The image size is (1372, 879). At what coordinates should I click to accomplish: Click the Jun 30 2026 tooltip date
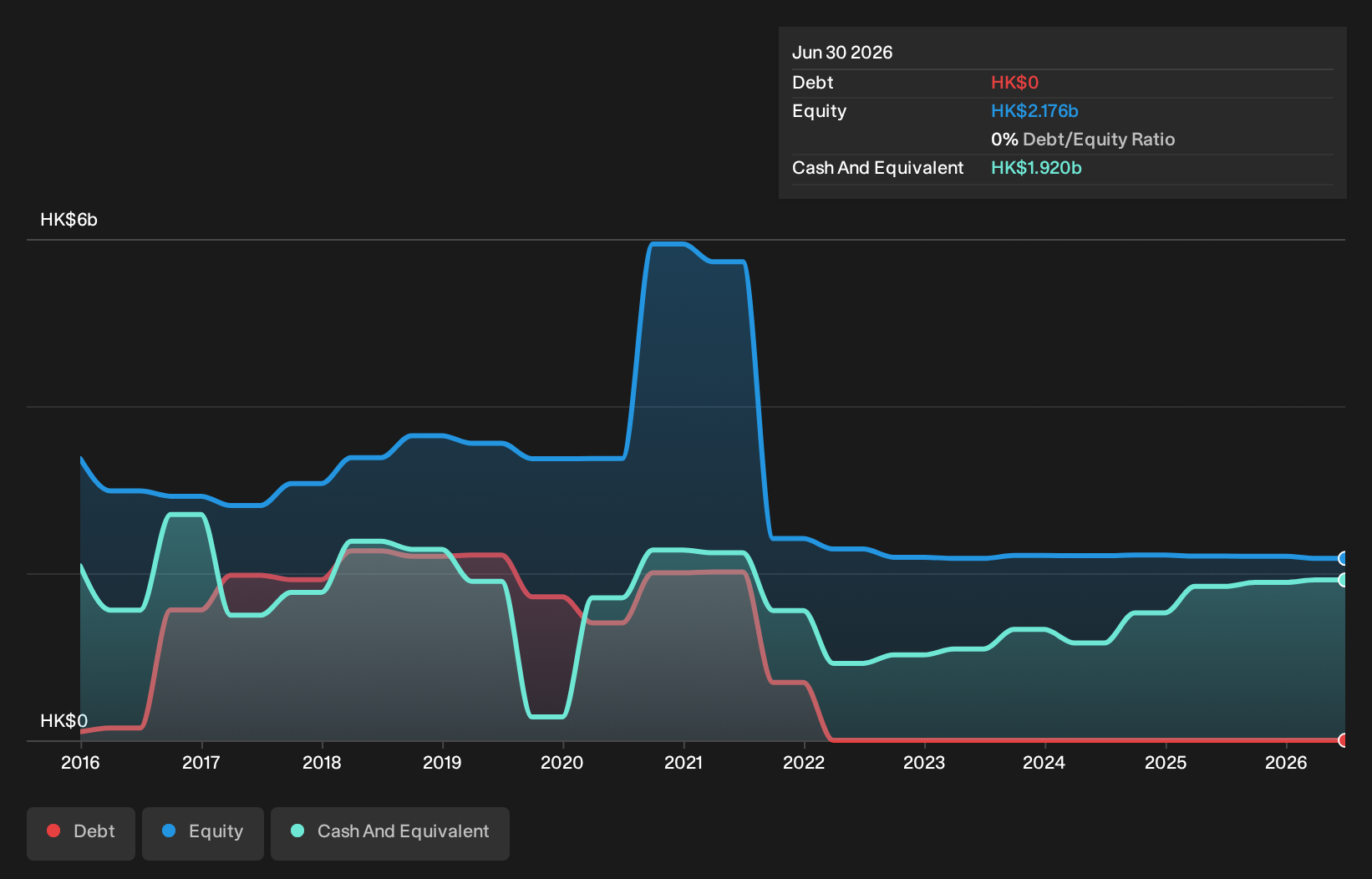(842, 53)
